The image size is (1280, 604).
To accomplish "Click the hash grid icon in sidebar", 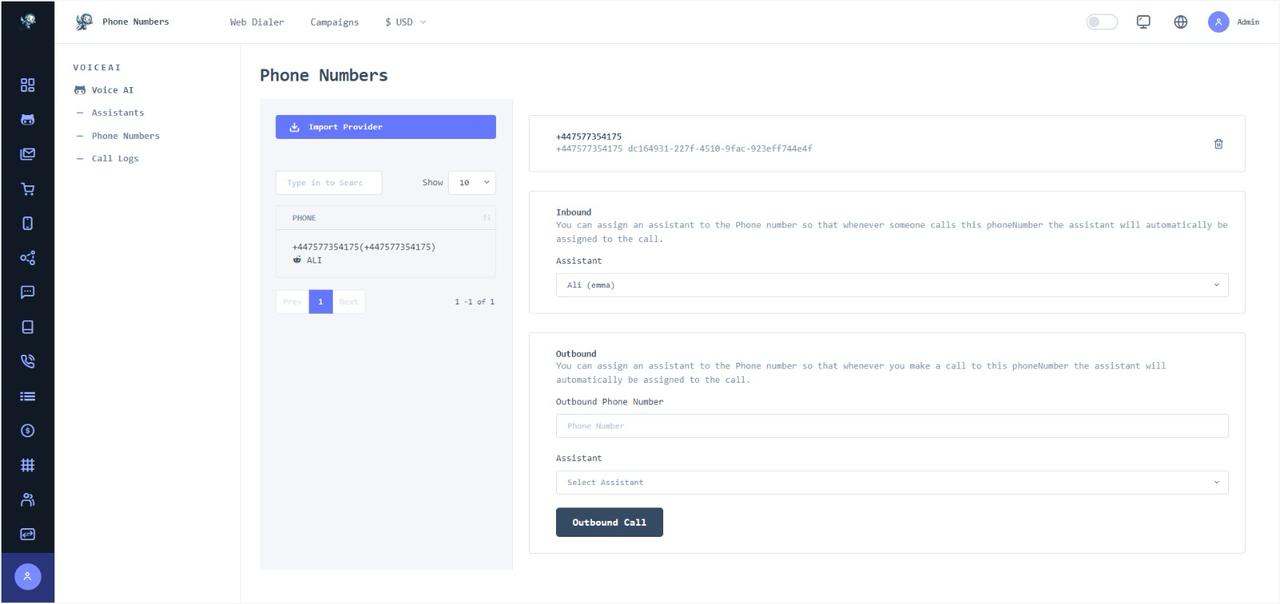I will pos(27,464).
